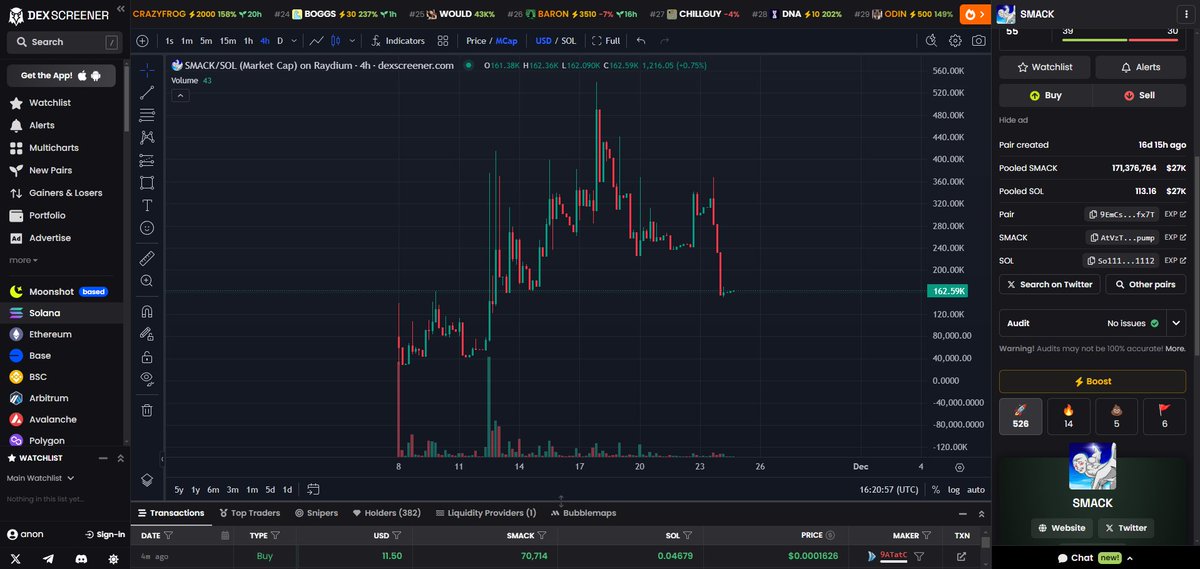The width and height of the screenshot is (1200, 569).
Task: Open chart settings gear icon
Action: click(955, 41)
